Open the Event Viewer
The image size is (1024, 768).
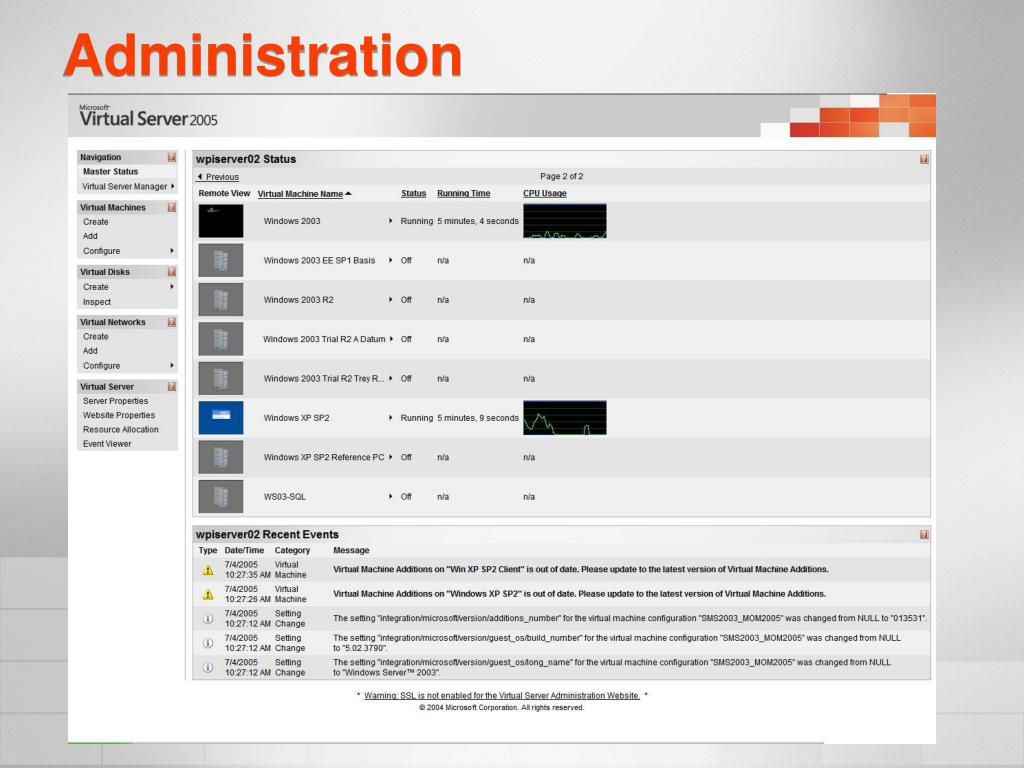point(107,444)
